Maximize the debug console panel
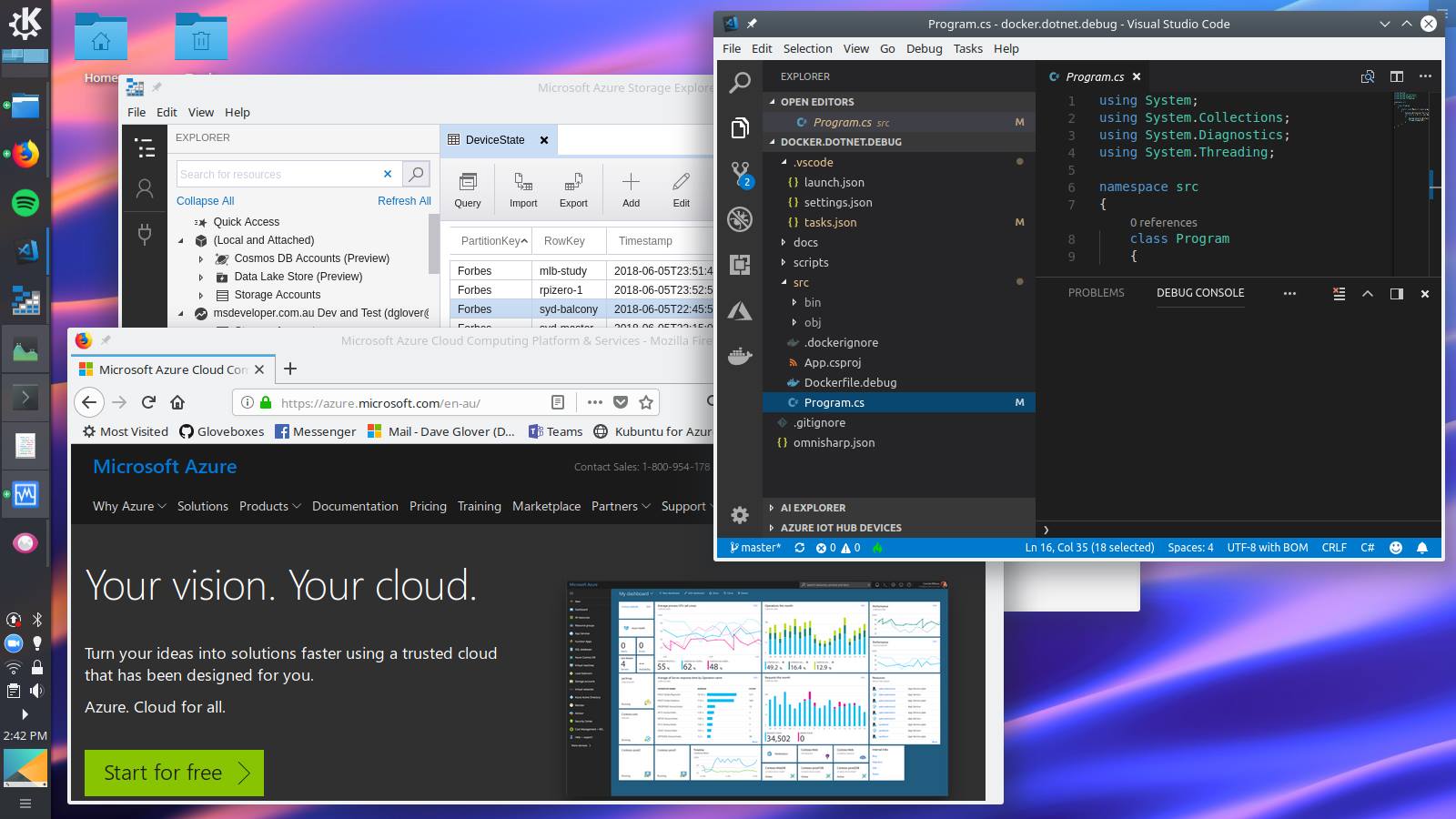The height and width of the screenshot is (819, 1456). pyautogui.click(x=1368, y=293)
